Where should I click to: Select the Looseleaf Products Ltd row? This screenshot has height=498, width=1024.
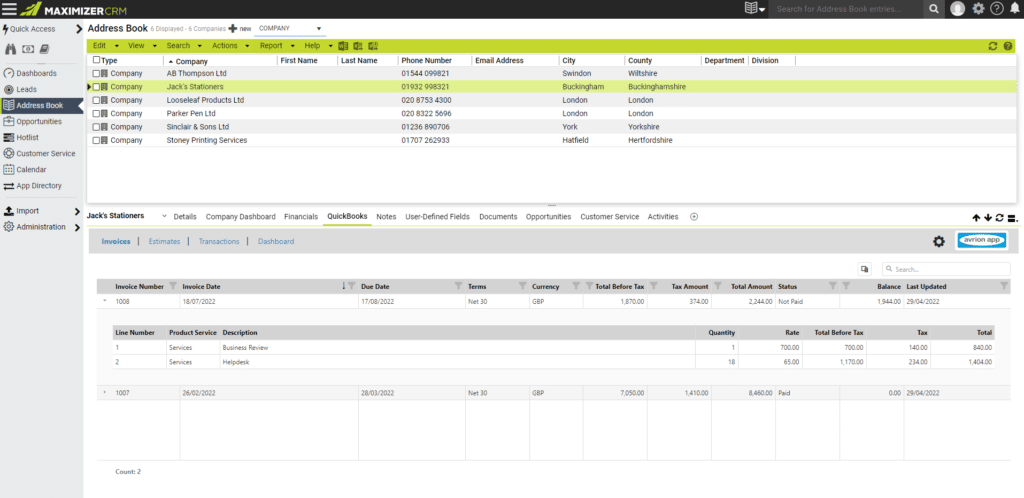[x=552, y=101]
